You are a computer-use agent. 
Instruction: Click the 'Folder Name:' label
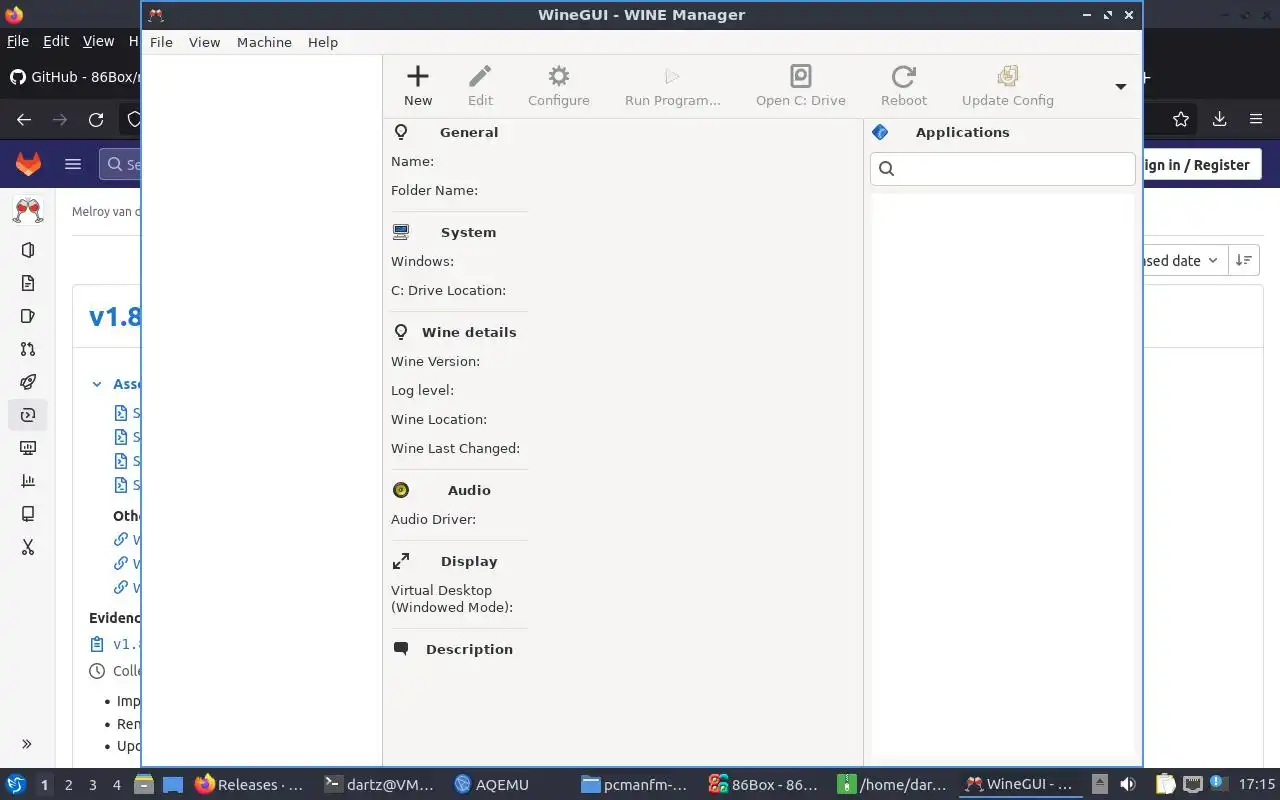pos(434,190)
